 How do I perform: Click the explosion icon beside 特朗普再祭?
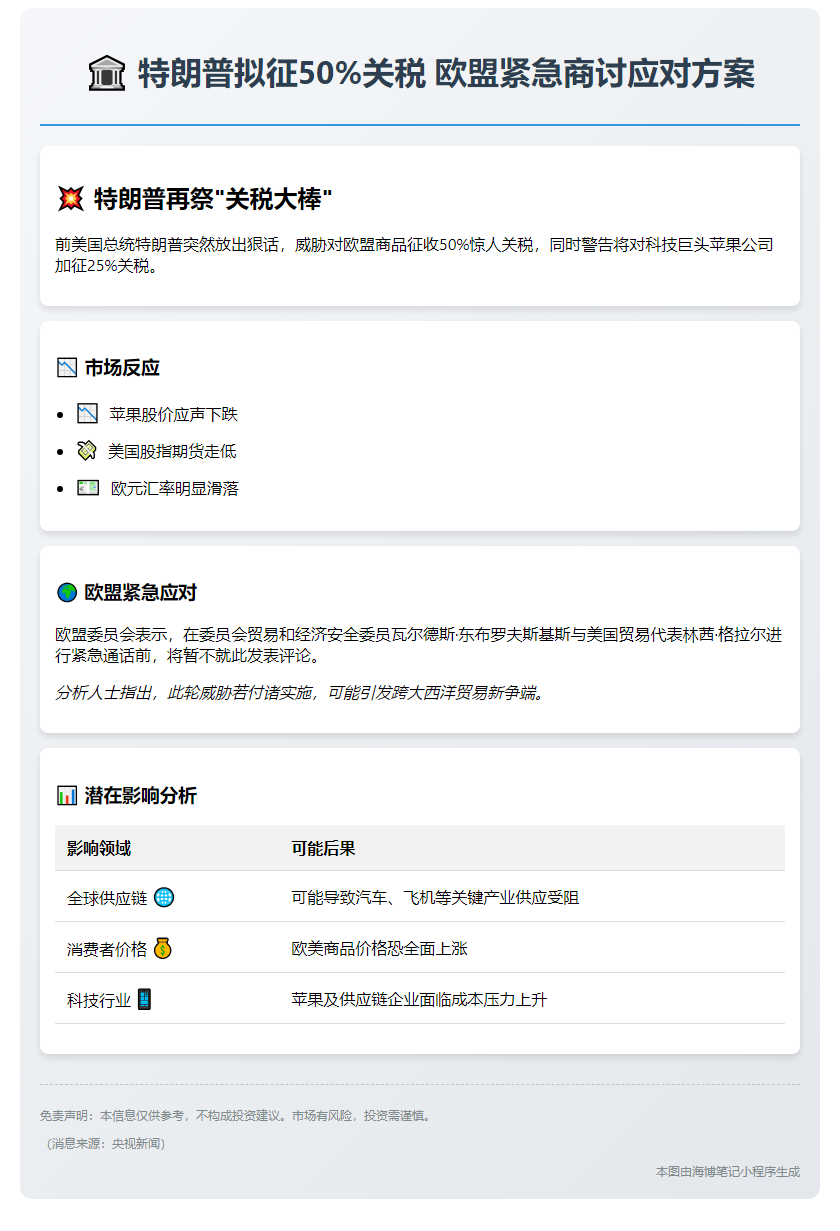pyautogui.click(x=70, y=199)
